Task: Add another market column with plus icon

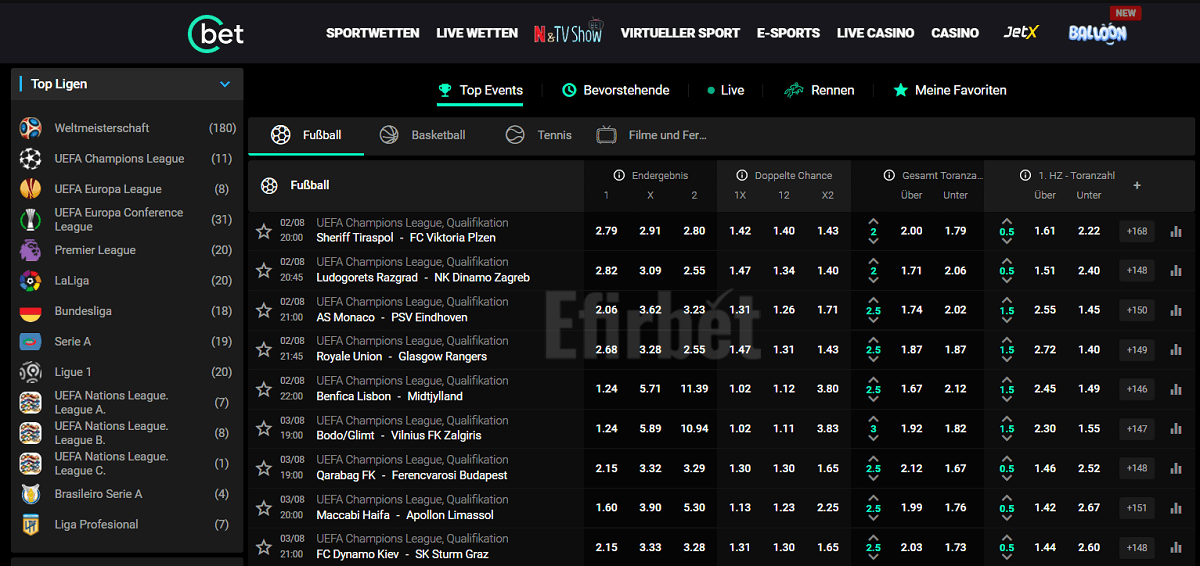Action: tap(1137, 185)
